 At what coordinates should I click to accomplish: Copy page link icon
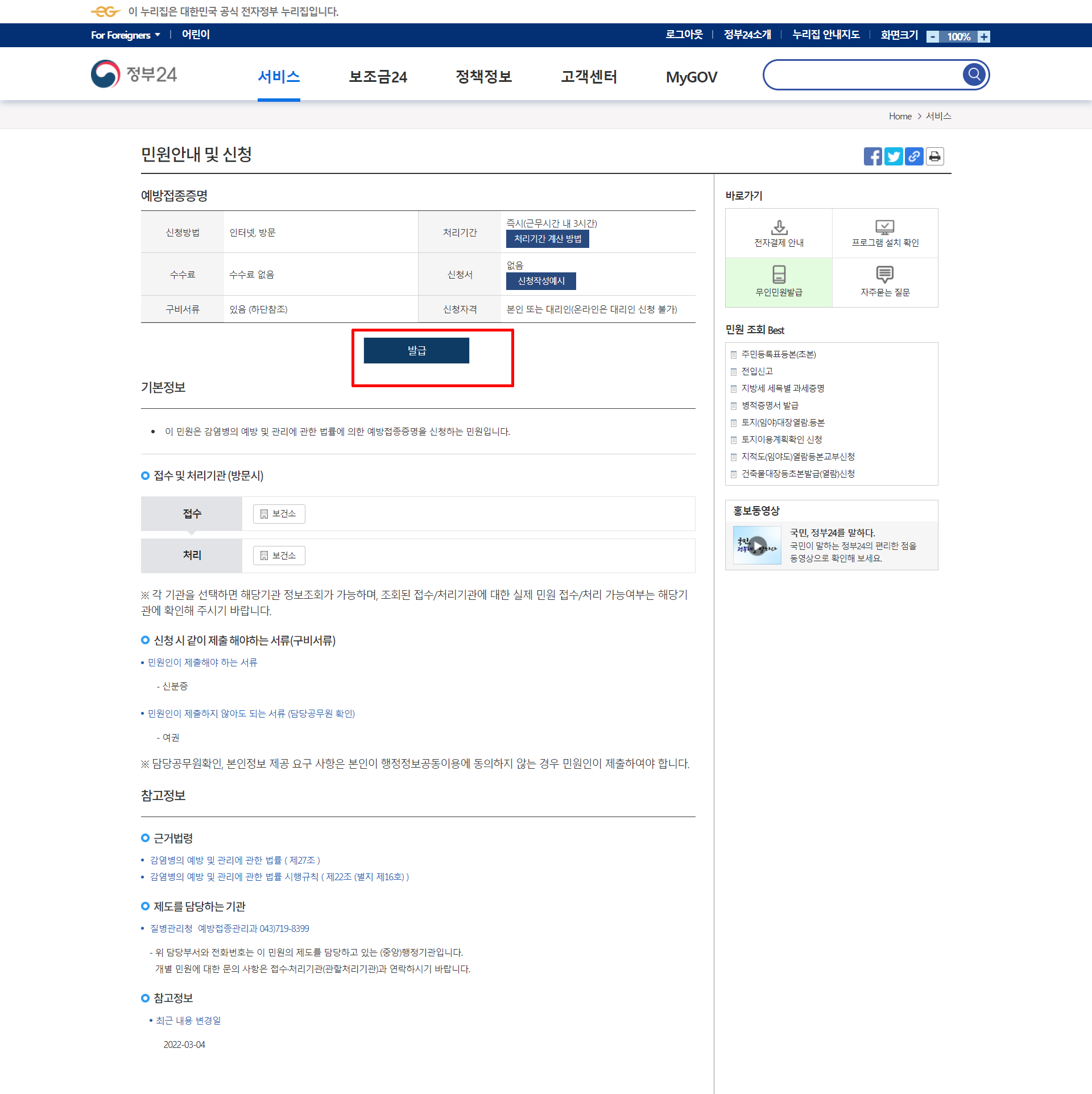coord(914,156)
